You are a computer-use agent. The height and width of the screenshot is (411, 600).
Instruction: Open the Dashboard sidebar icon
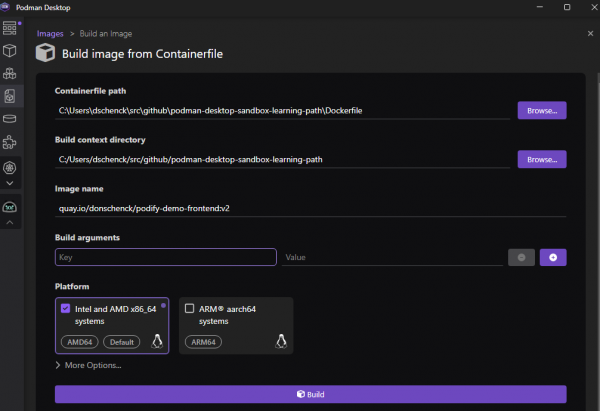(x=9, y=25)
